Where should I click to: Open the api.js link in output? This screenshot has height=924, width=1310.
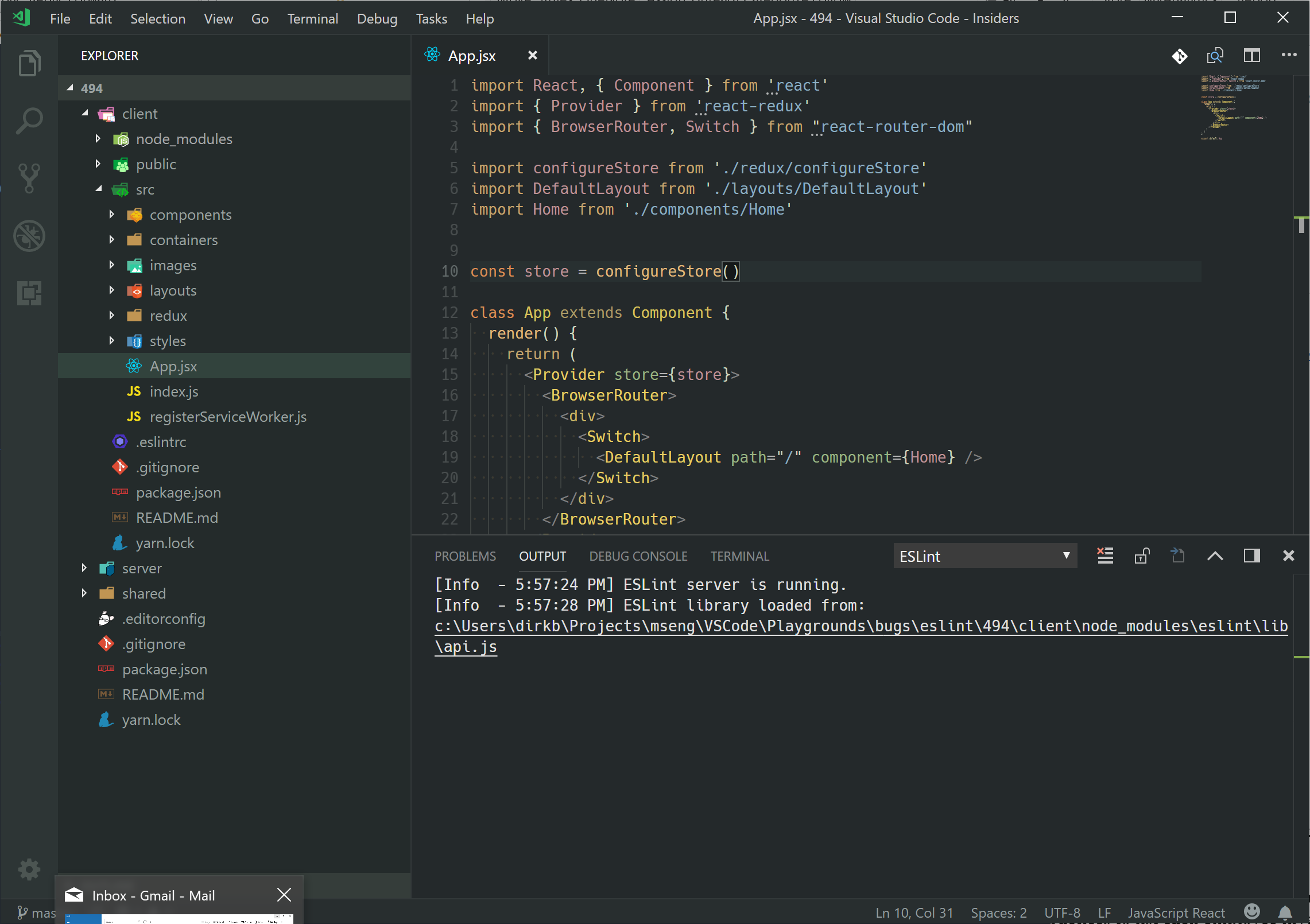click(466, 647)
